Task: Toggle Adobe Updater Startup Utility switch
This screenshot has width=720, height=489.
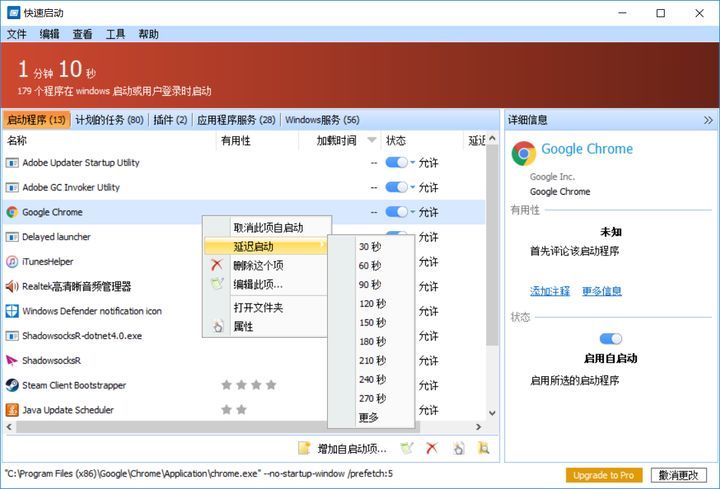Action: (x=395, y=162)
